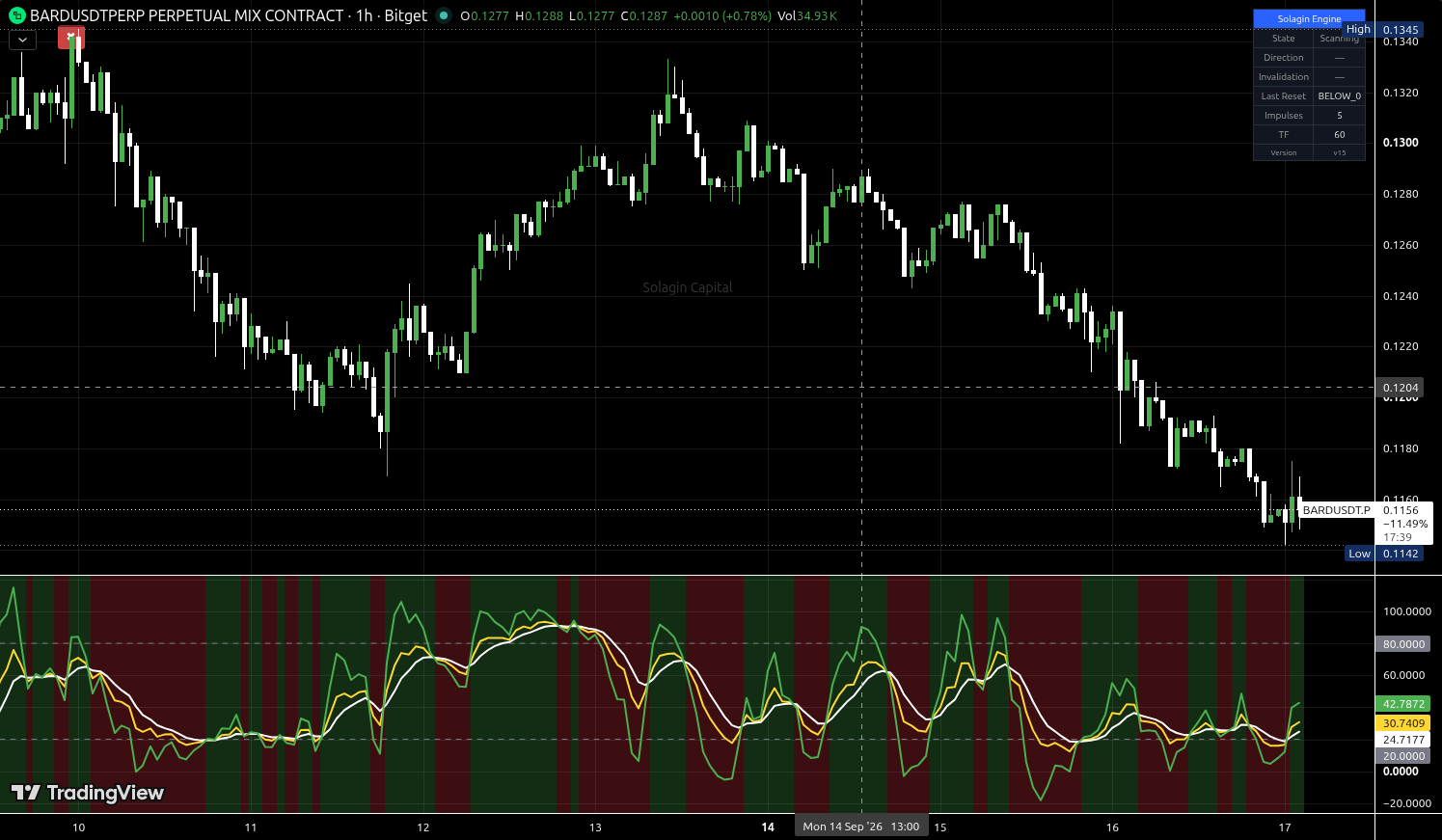Click the -11.49% change on price scale

[x=1405, y=524]
